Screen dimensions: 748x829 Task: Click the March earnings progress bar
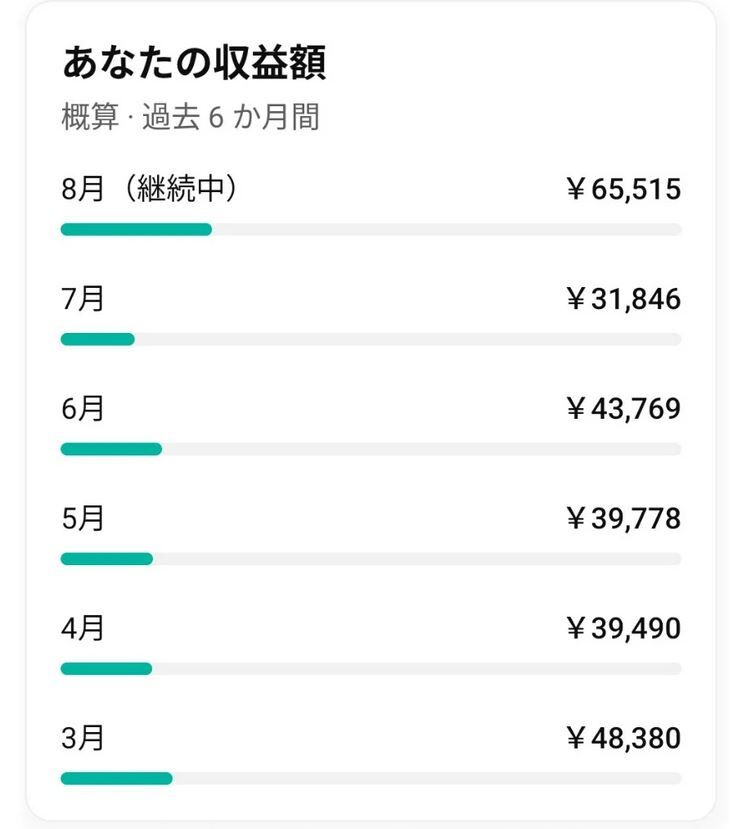[x=370, y=778]
